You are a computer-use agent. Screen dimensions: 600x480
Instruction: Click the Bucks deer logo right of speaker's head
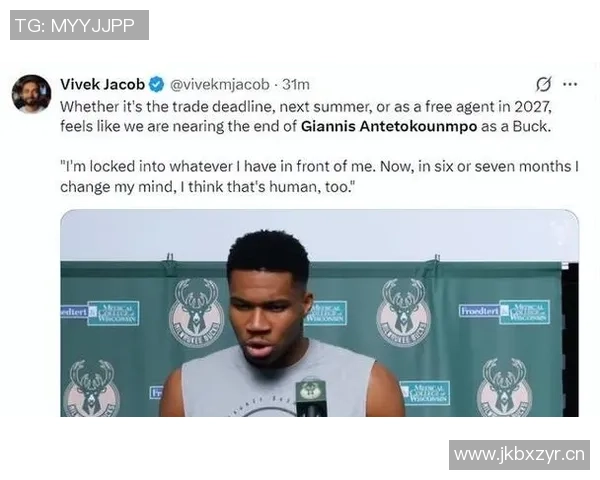coord(403,312)
